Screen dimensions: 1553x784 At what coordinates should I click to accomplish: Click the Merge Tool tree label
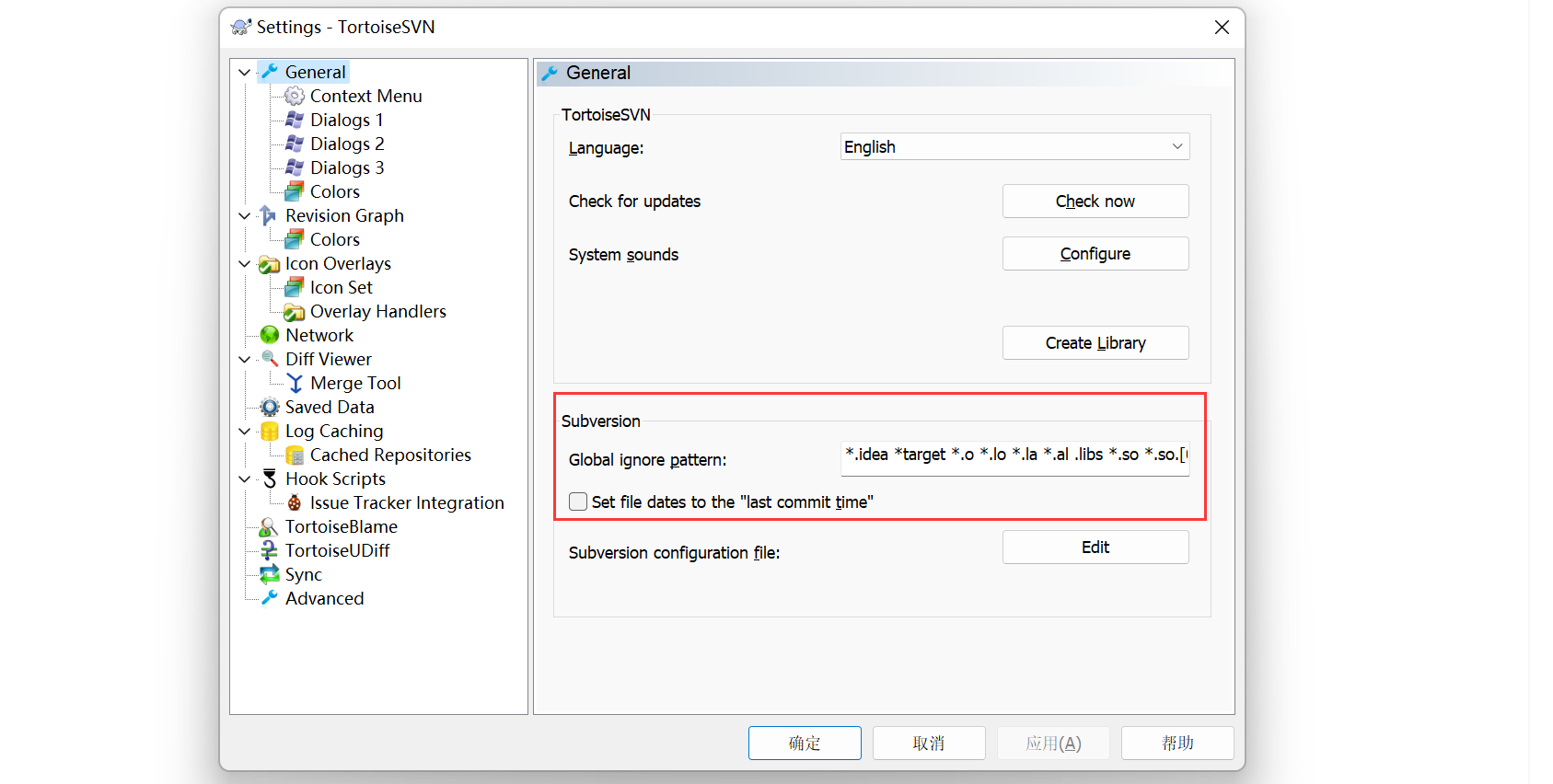click(x=355, y=383)
